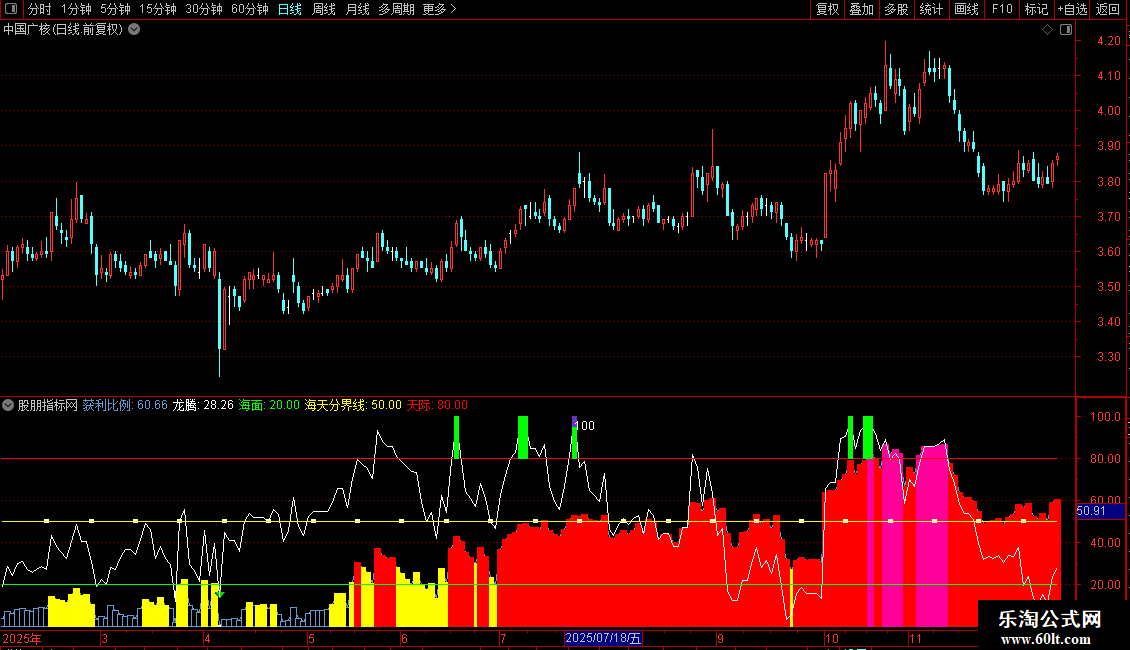Click the 2025/07/18/五 date marker
Screen dimensions: 1130x650
(603, 638)
